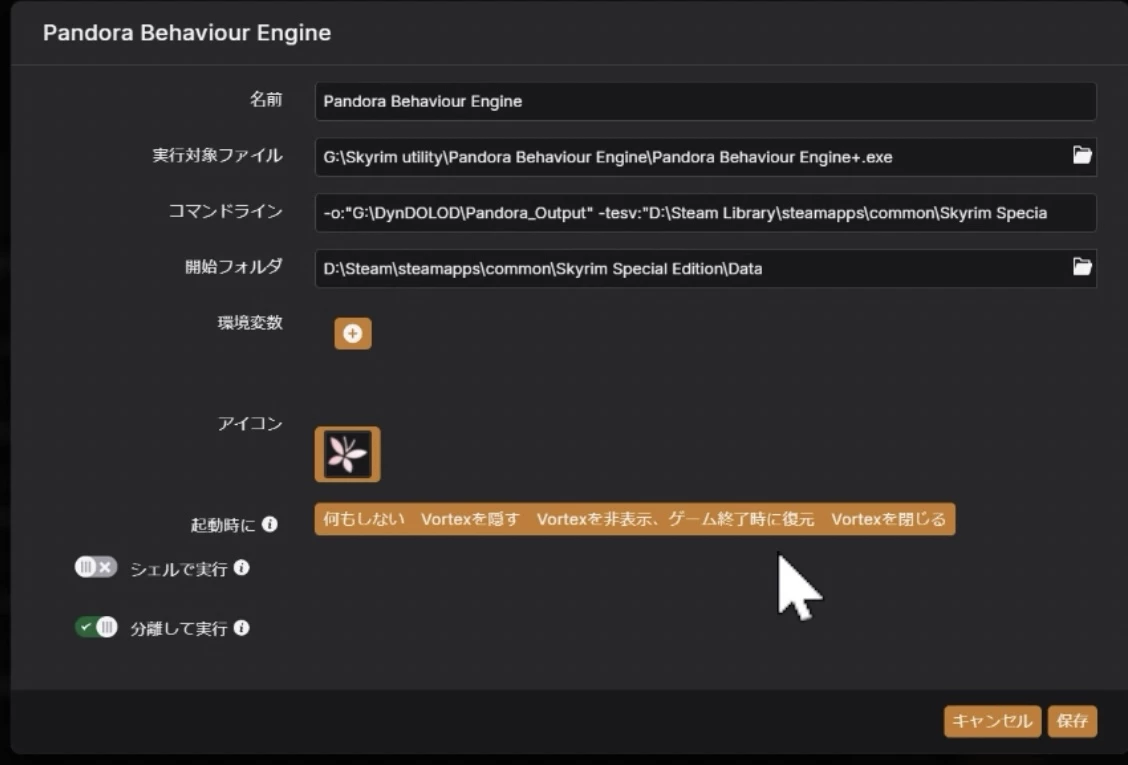Viewport: 1128px width, 765px height.
Task: Browse for start folder via folder icon
Action: (1082, 267)
